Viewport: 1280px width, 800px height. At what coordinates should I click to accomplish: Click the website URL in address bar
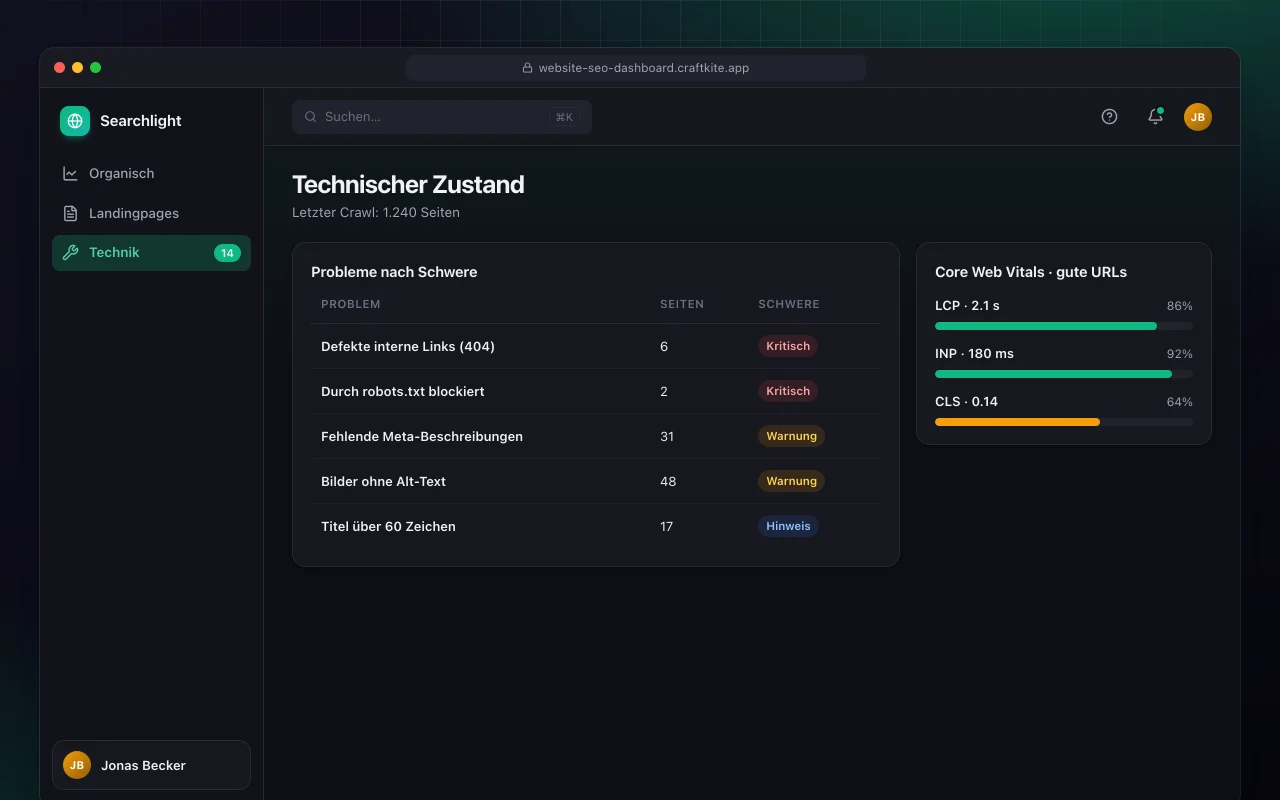point(644,68)
